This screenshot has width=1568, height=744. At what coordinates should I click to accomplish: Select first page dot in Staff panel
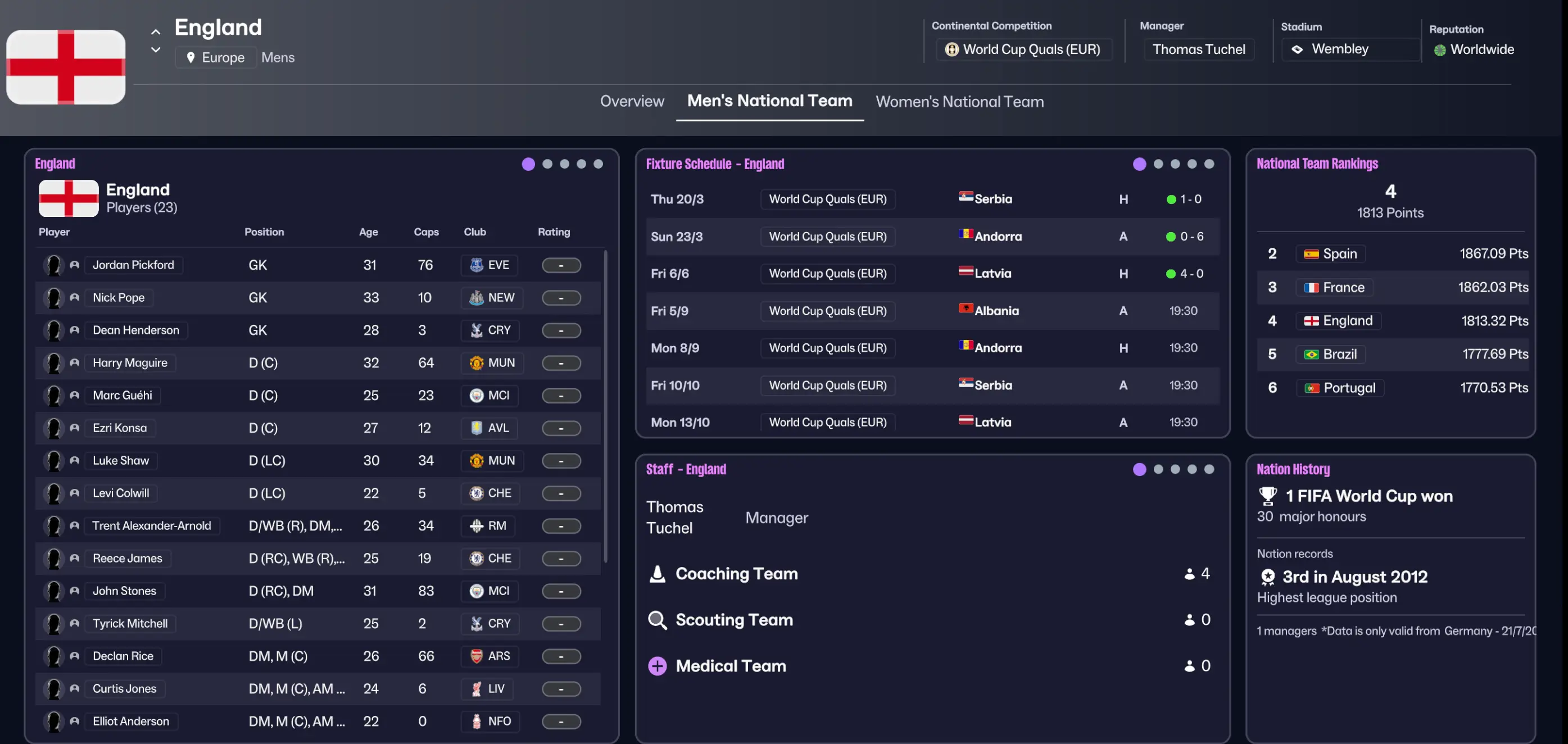coord(1140,469)
